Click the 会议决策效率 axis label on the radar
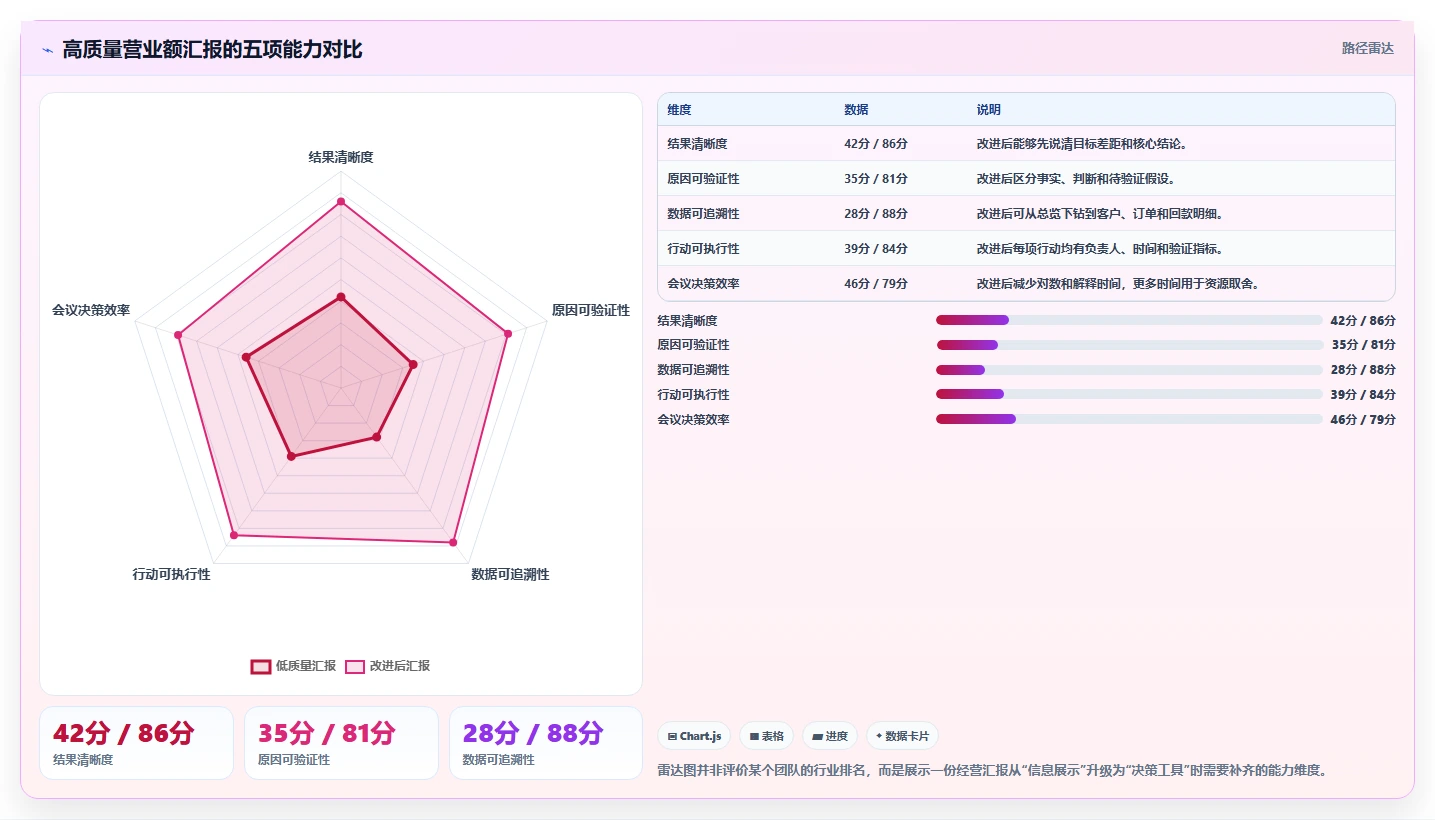This screenshot has height=820, width=1435. pyautogui.click(x=91, y=310)
